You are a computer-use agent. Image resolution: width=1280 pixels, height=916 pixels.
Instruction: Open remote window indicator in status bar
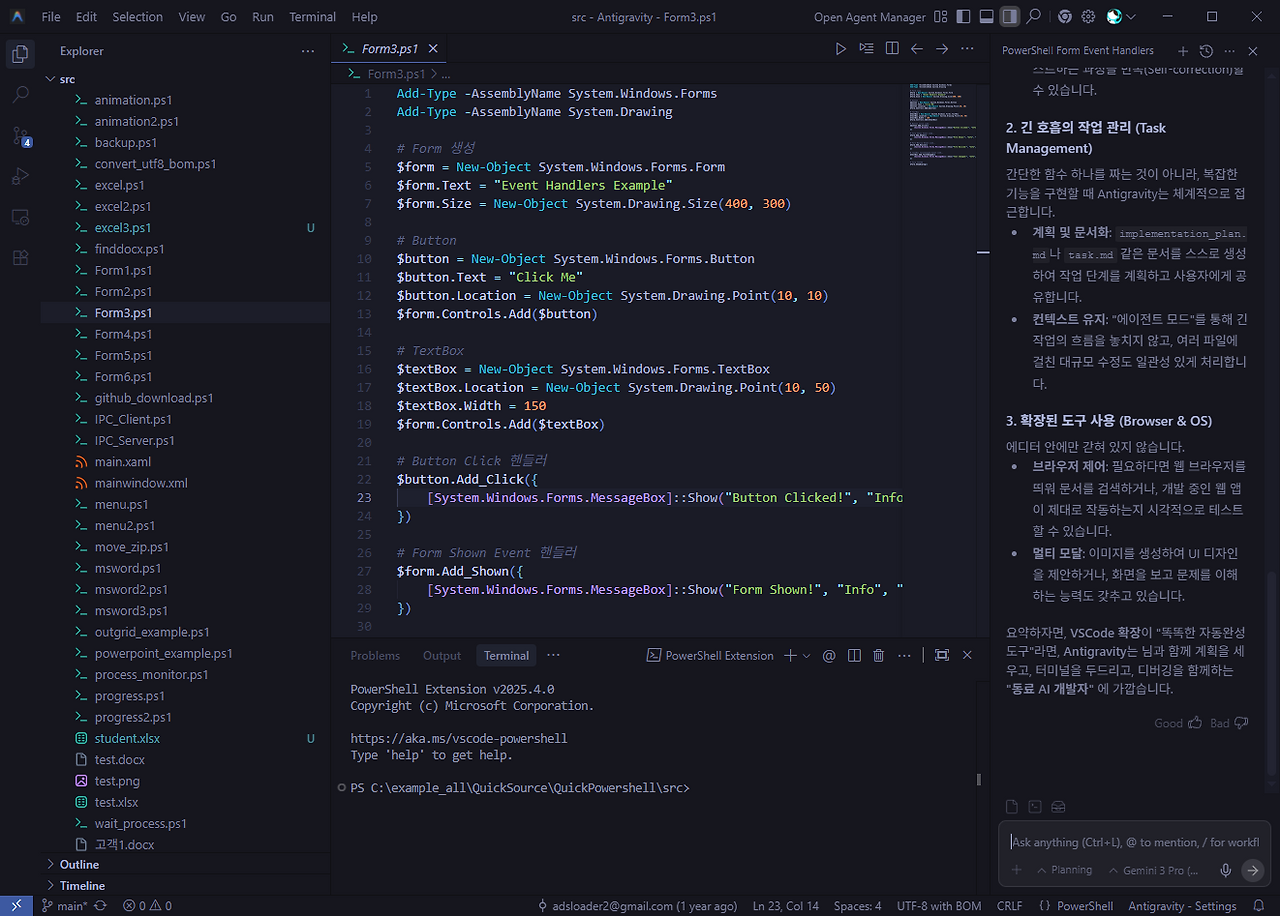tap(16, 906)
